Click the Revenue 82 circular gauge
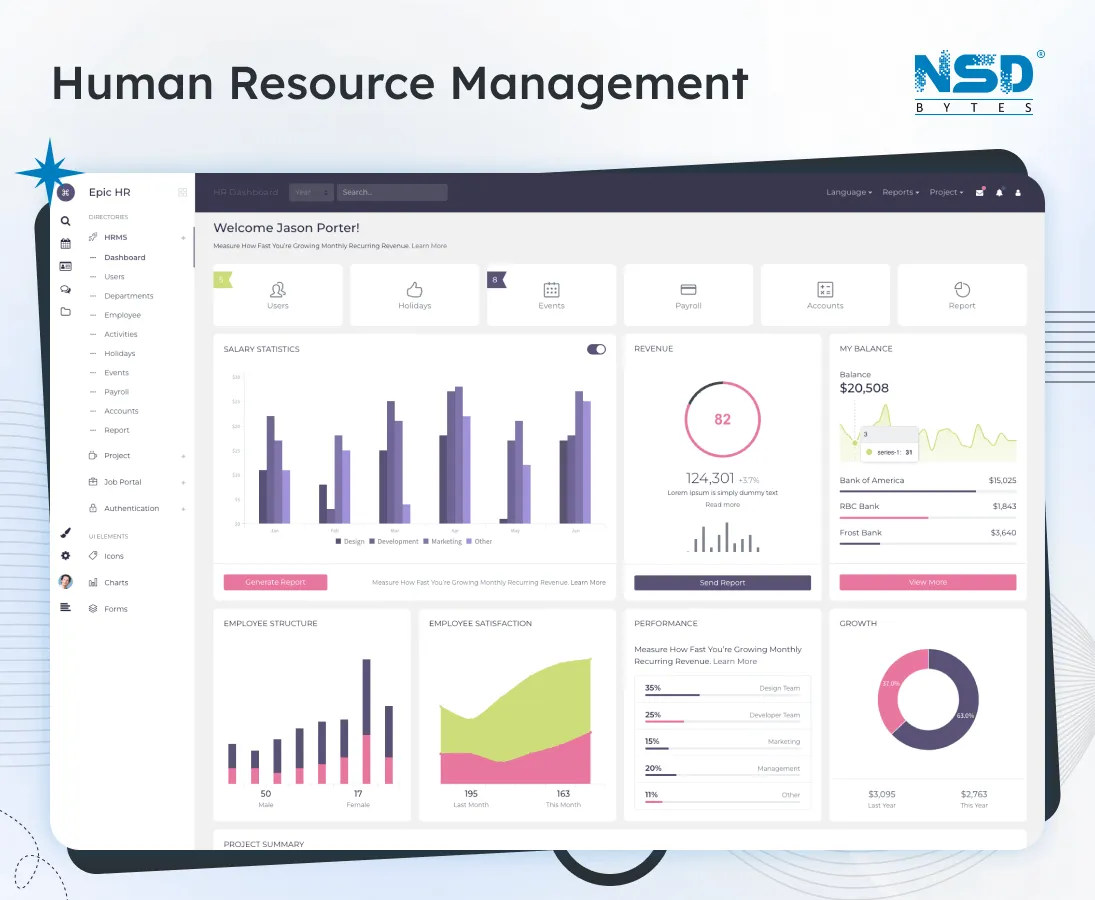Screen dimensions: 1095x900 point(722,419)
